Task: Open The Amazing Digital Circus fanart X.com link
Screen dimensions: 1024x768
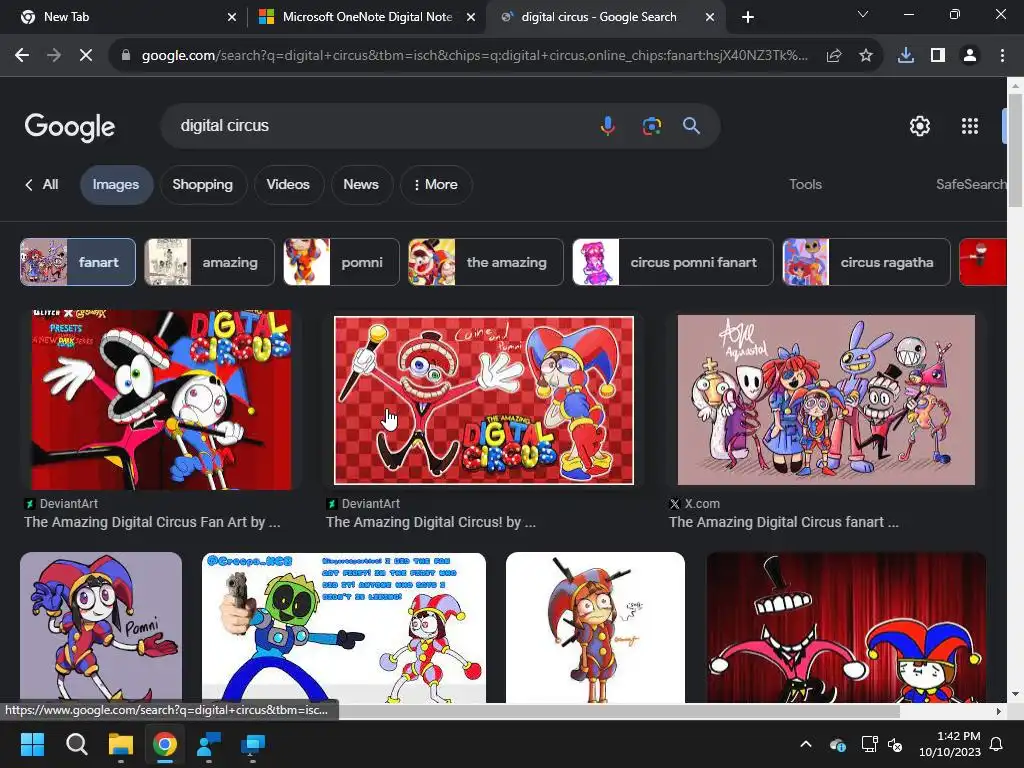Action: tap(784, 522)
